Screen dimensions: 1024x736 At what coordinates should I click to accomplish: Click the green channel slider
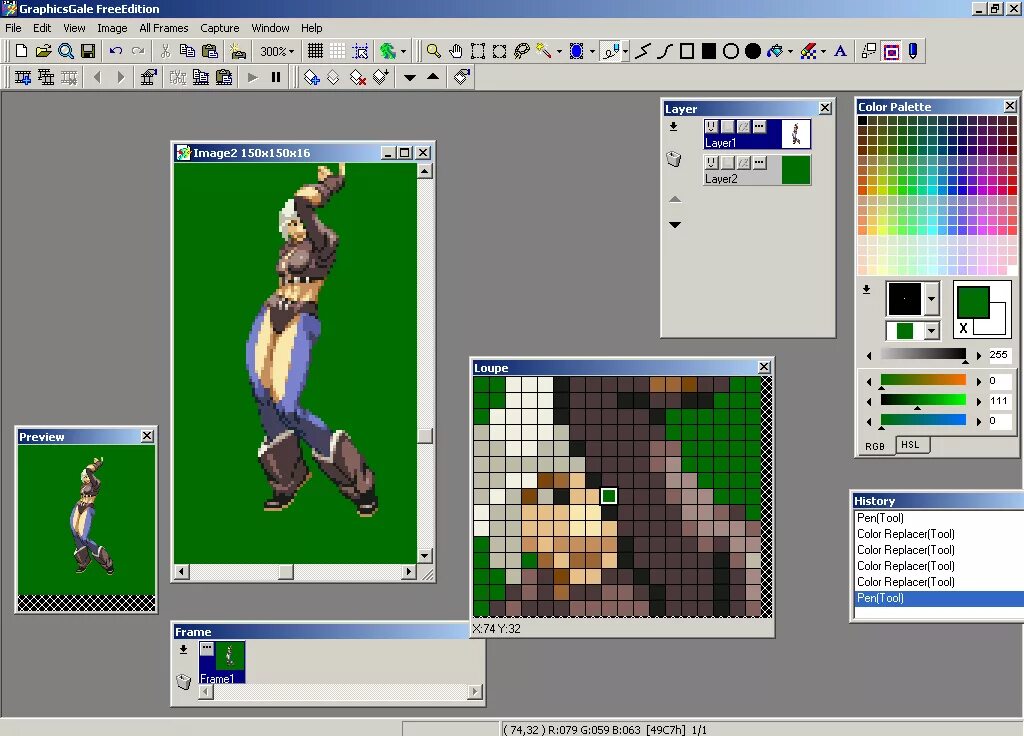pyautogui.click(x=923, y=400)
